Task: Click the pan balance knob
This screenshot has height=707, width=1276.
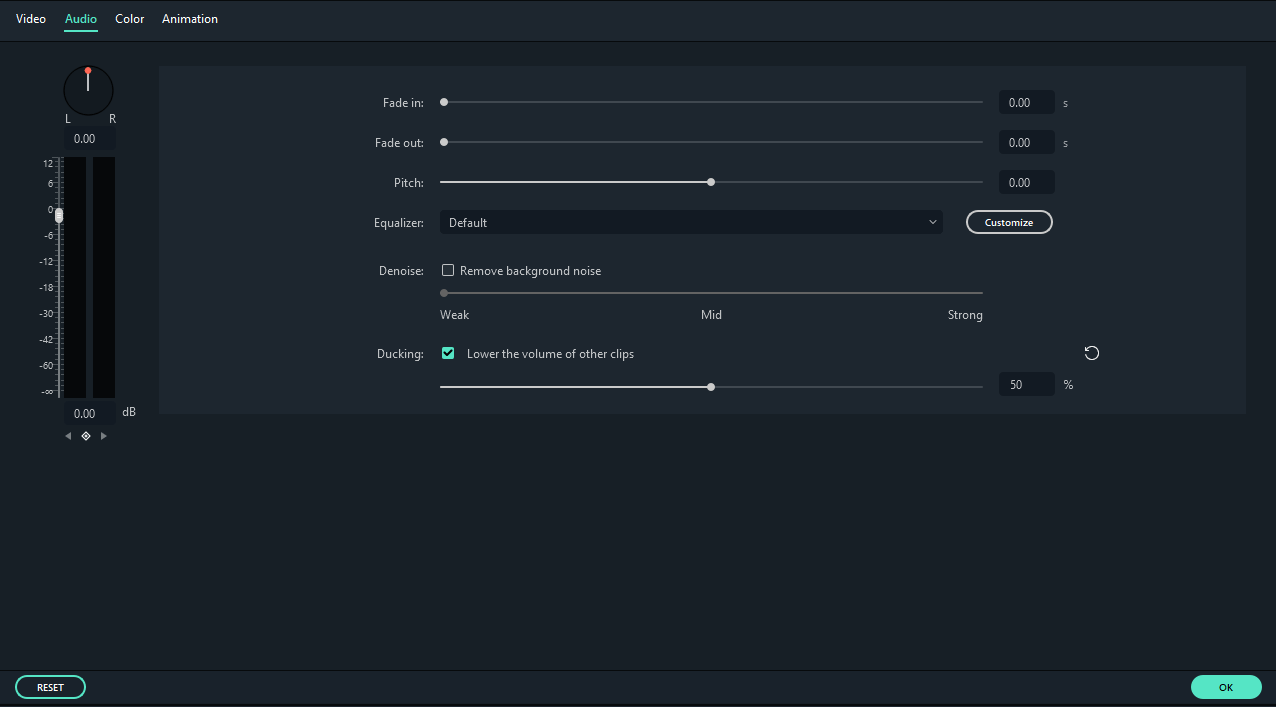Action: point(88,90)
